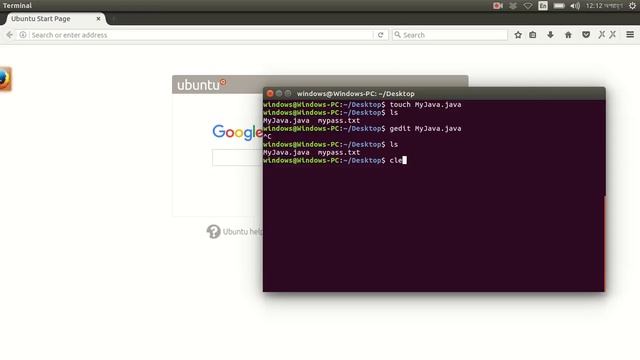Open the Ubuntu help link
Image resolution: width=640 pixels, height=360 pixels.
235,231
